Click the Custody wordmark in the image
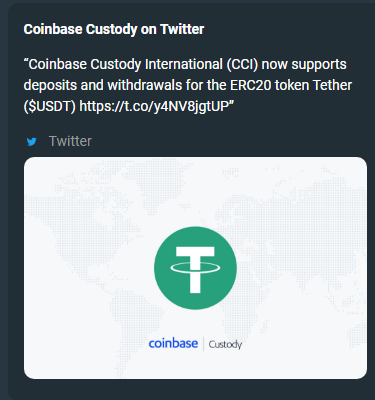This screenshot has width=375, height=400. 225,344
